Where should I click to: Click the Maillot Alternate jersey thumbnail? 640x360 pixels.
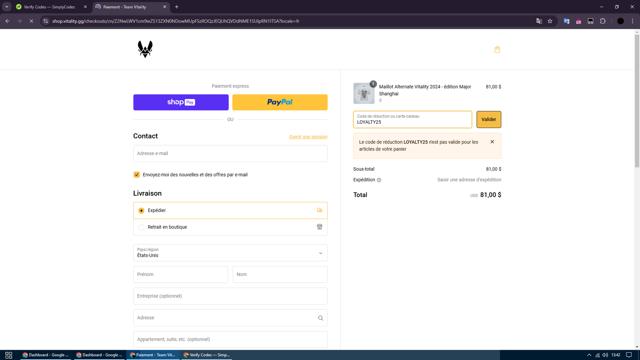(364, 93)
